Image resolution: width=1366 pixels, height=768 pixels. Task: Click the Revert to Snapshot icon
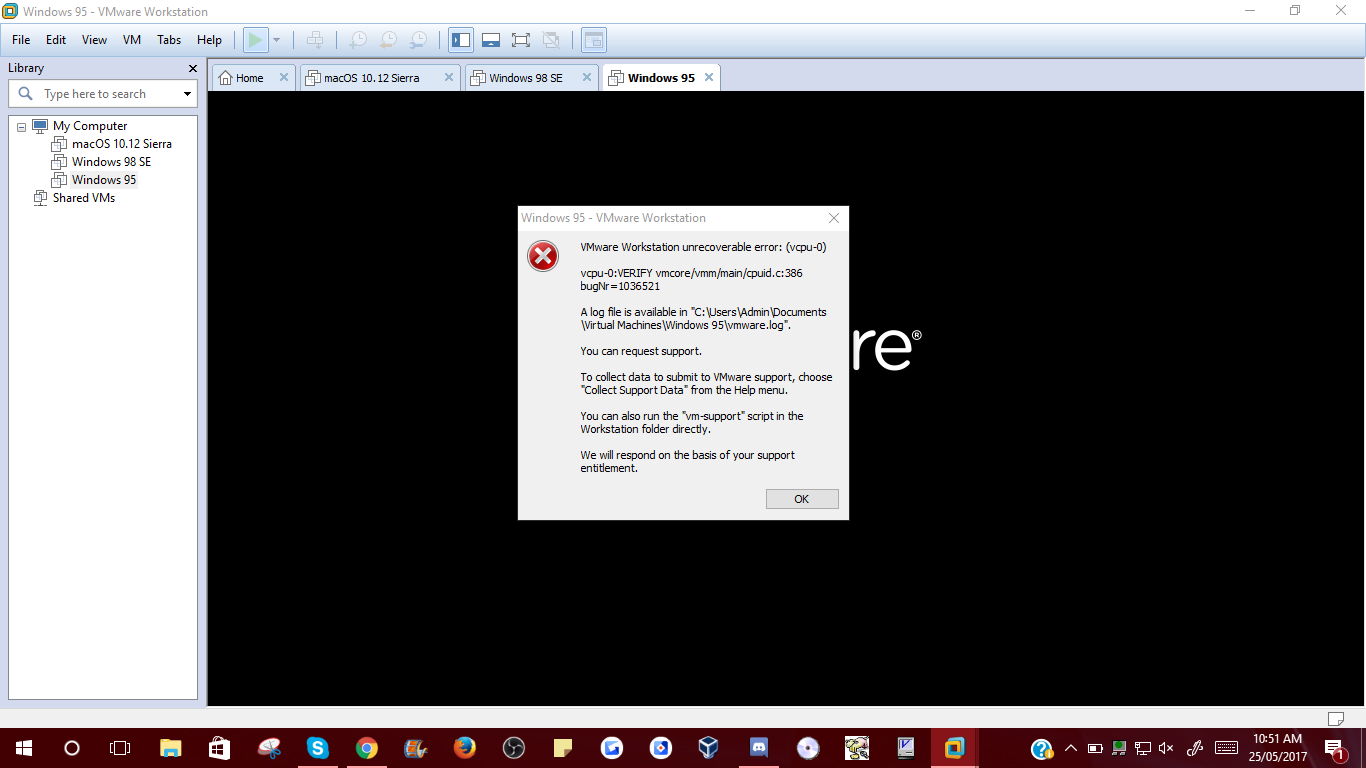coord(388,40)
